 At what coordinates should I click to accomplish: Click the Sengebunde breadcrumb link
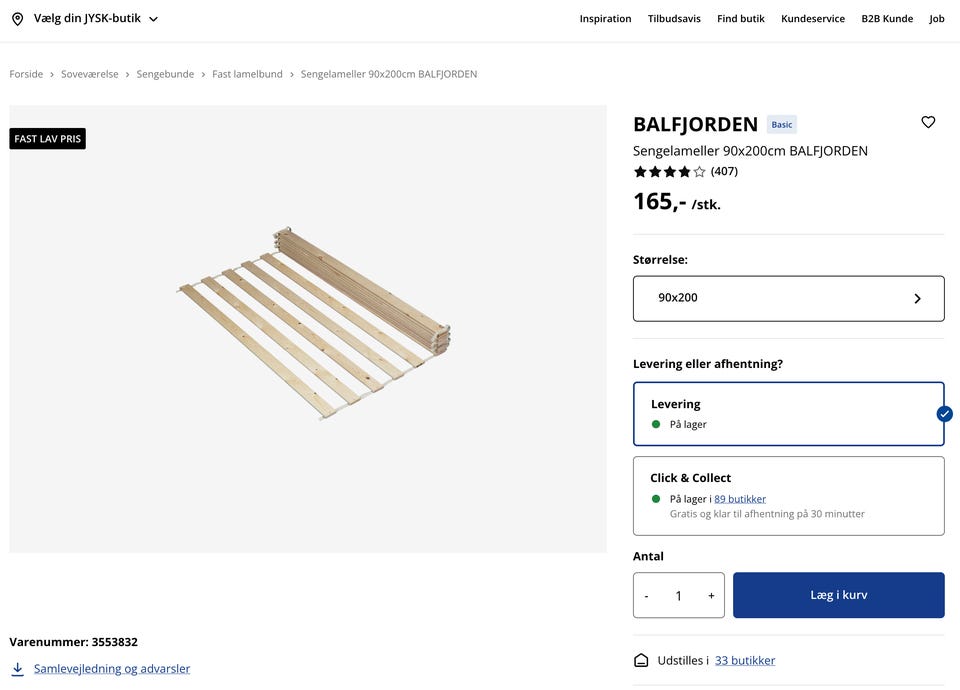tap(164, 73)
